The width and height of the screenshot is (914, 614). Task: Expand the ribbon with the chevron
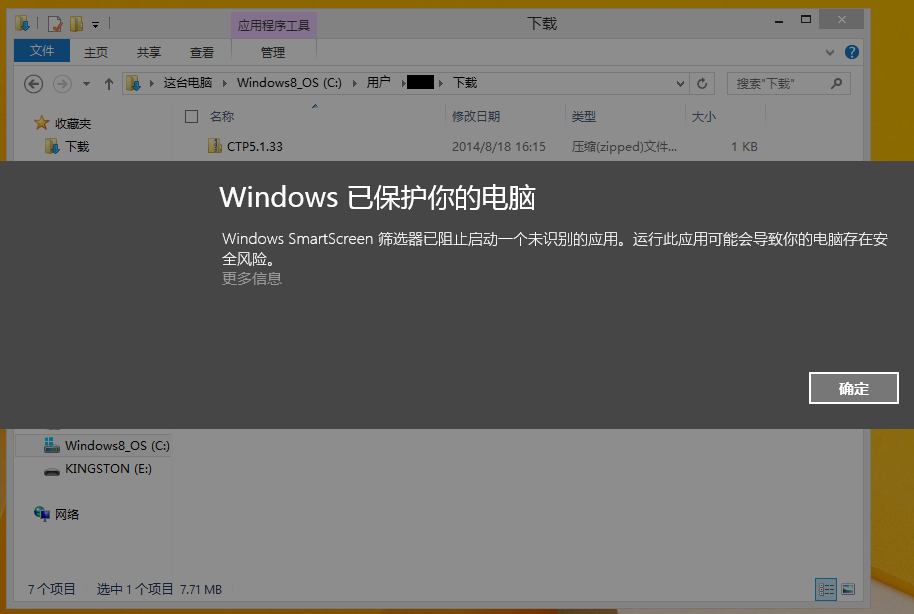pyautogui.click(x=830, y=52)
